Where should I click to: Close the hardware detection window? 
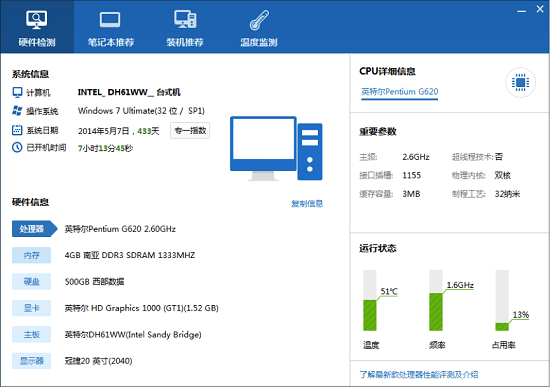pos(540,9)
